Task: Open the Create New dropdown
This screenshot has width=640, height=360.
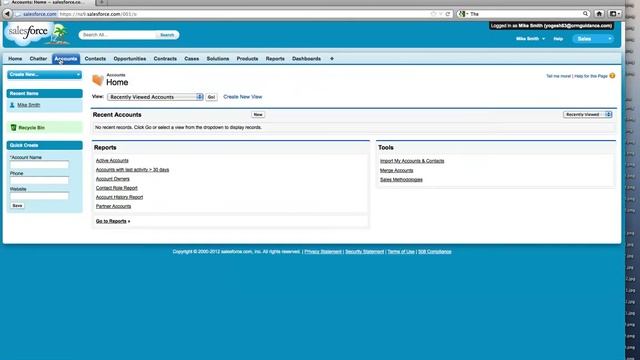Action: [x=44, y=75]
